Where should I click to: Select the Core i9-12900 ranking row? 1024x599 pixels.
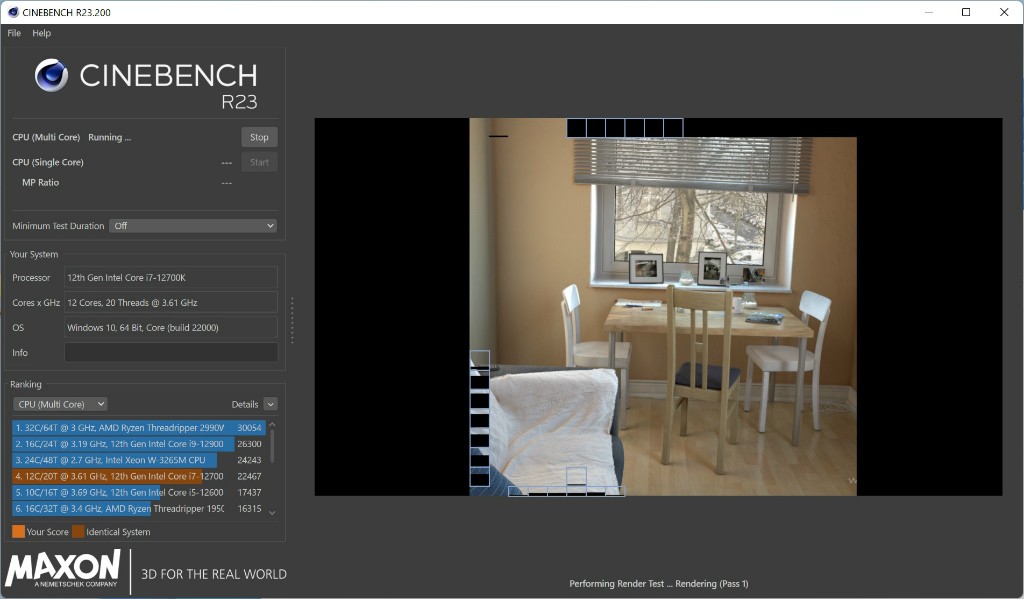[138, 444]
